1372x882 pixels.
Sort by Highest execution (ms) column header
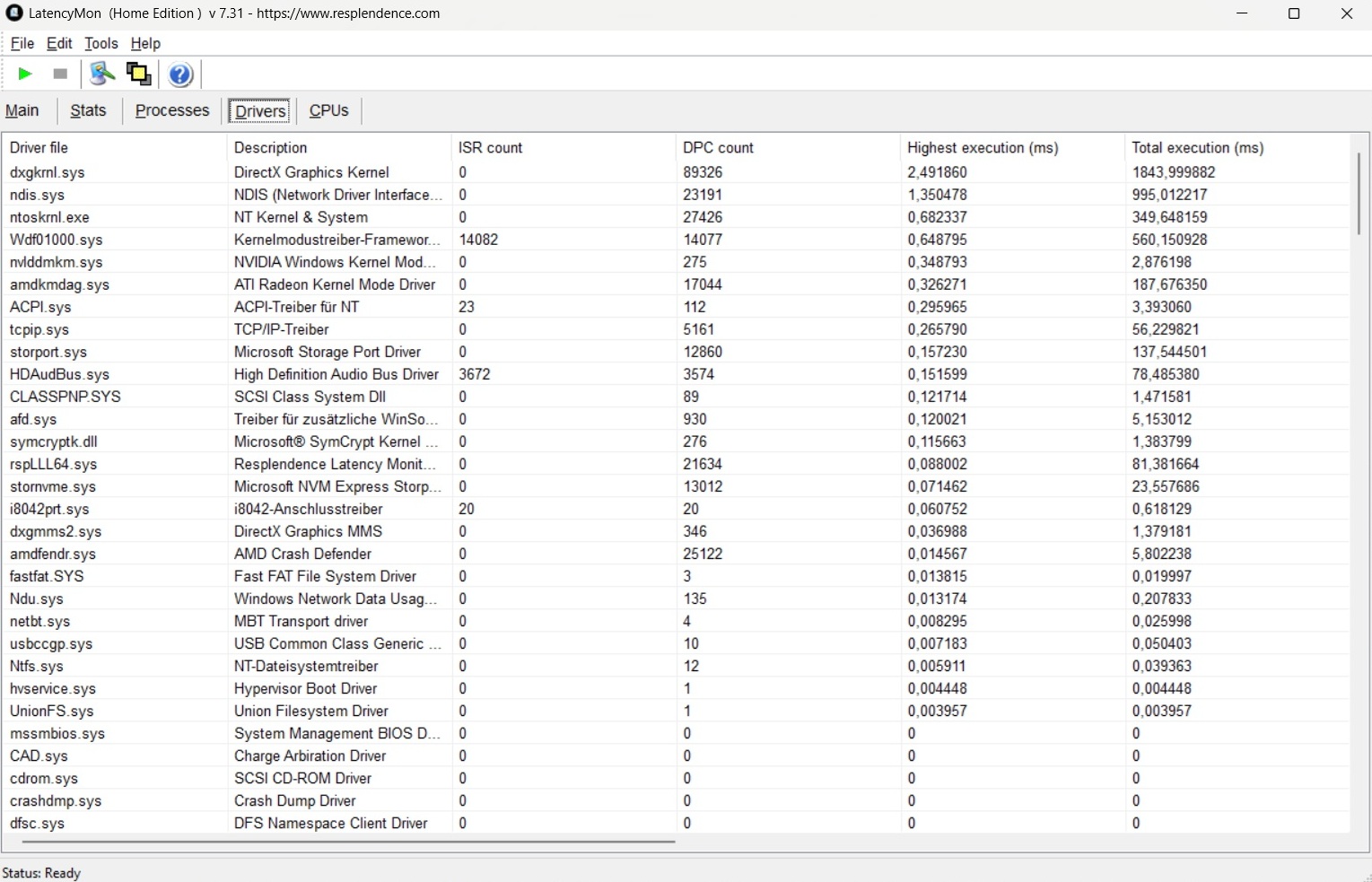tap(983, 147)
